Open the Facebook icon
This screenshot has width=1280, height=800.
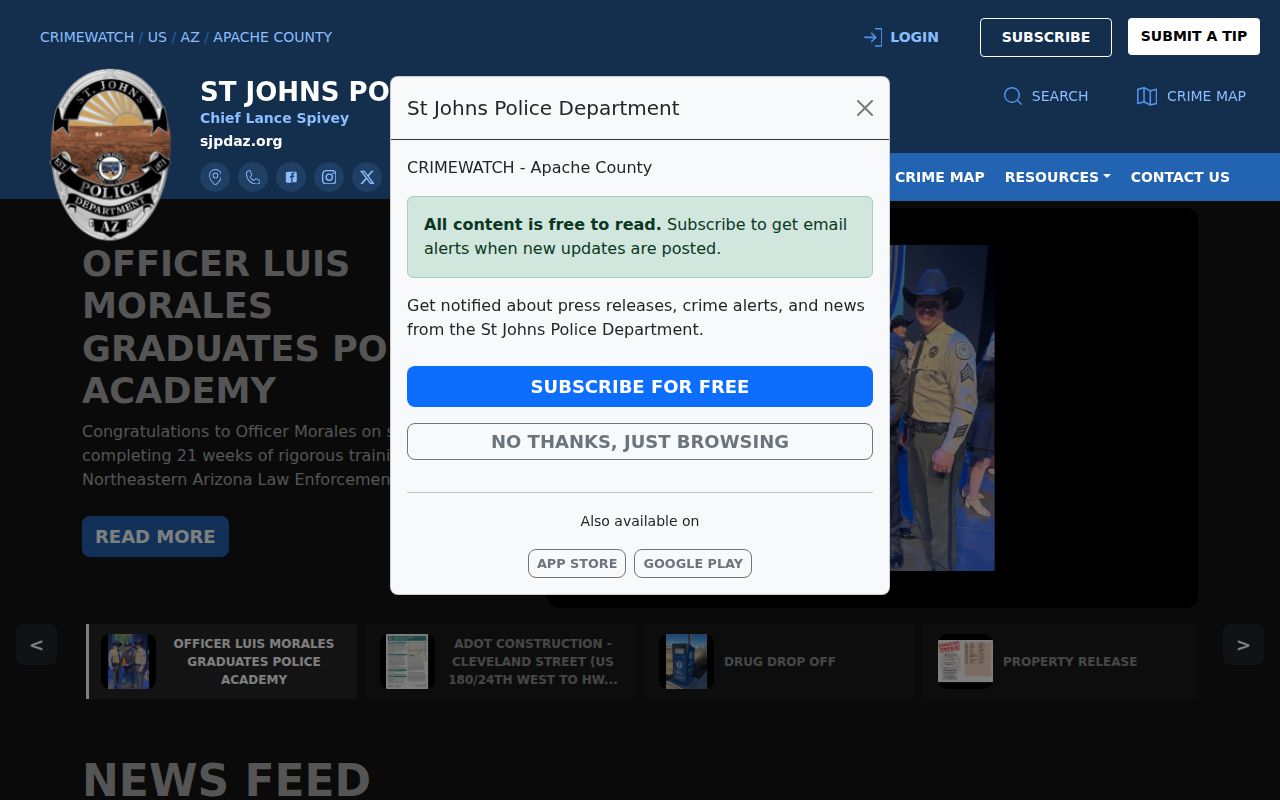(x=291, y=177)
